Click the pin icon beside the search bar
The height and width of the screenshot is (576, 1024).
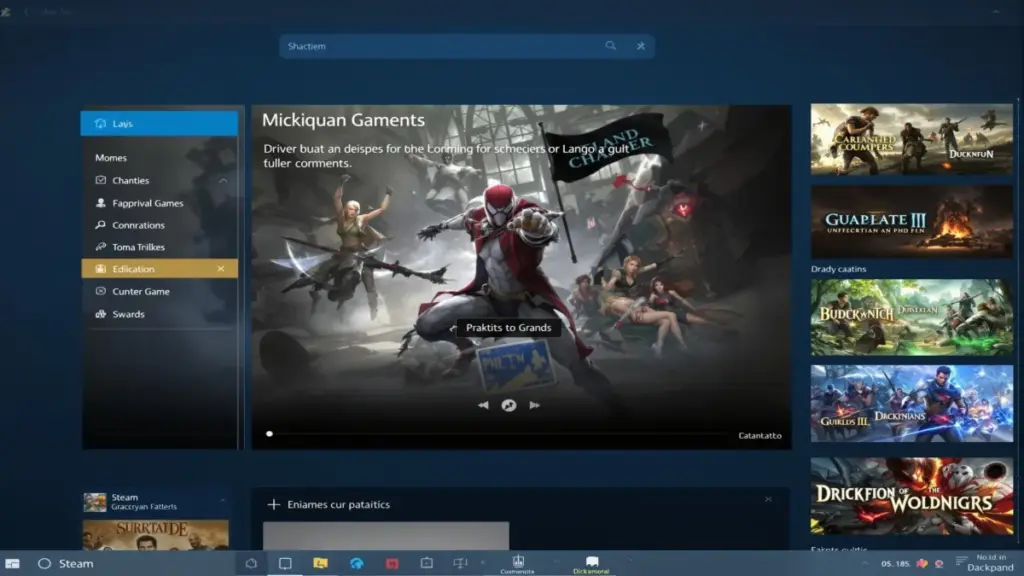pyautogui.click(x=640, y=45)
